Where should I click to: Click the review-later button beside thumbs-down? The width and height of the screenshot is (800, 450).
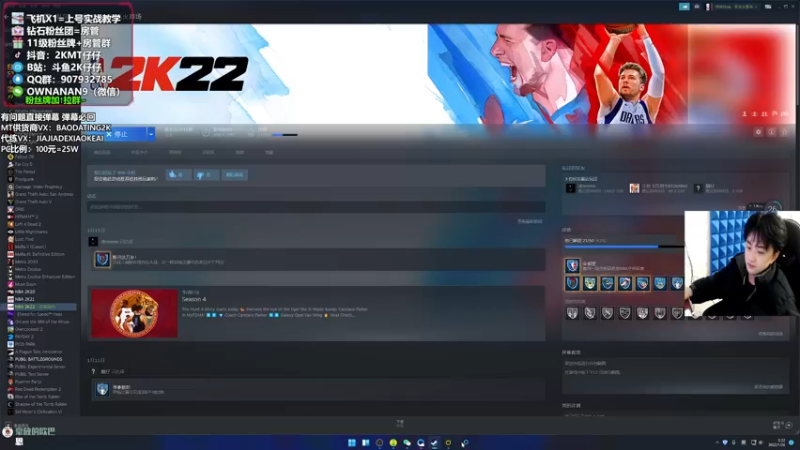pos(235,174)
